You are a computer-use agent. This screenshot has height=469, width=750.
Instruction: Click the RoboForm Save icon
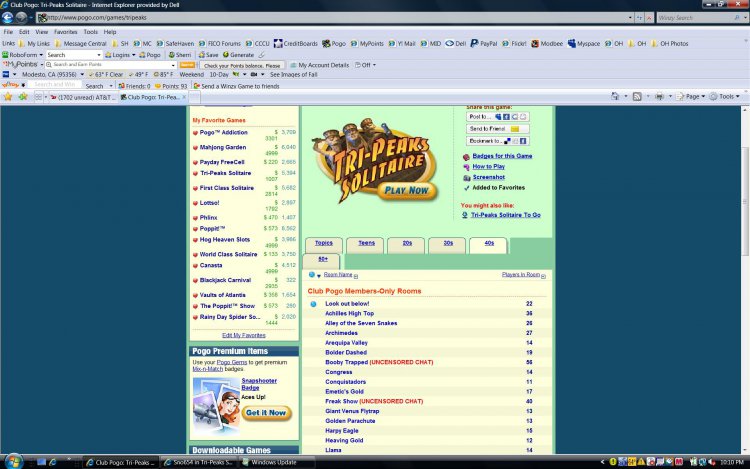(x=202, y=55)
